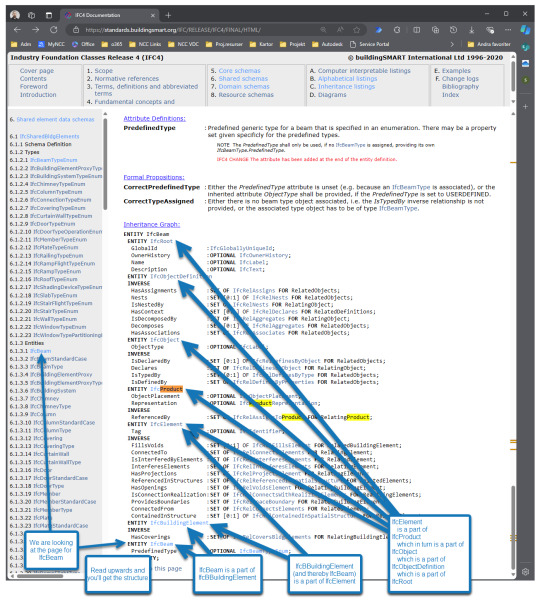Select IfcBeamTypeEnum in types list
This screenshot has width=540, height=600.
pos(54,160)
